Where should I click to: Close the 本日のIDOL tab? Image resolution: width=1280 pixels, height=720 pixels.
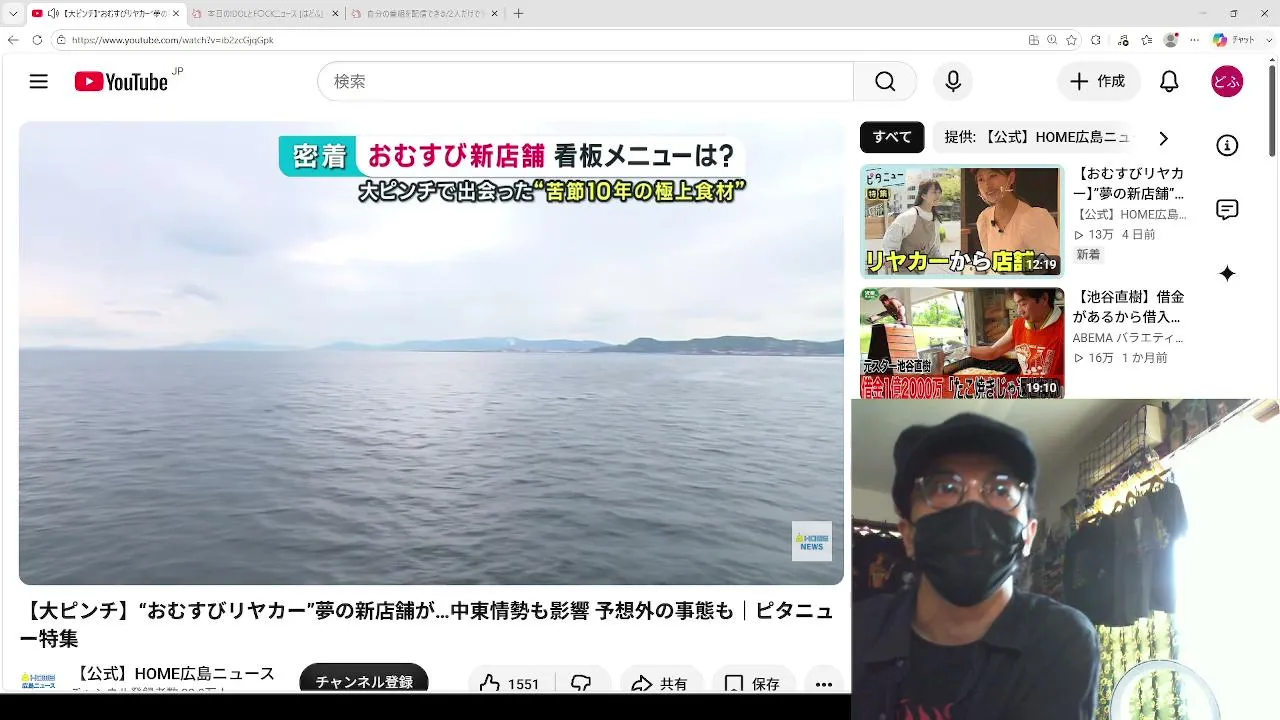coord(333,14)
